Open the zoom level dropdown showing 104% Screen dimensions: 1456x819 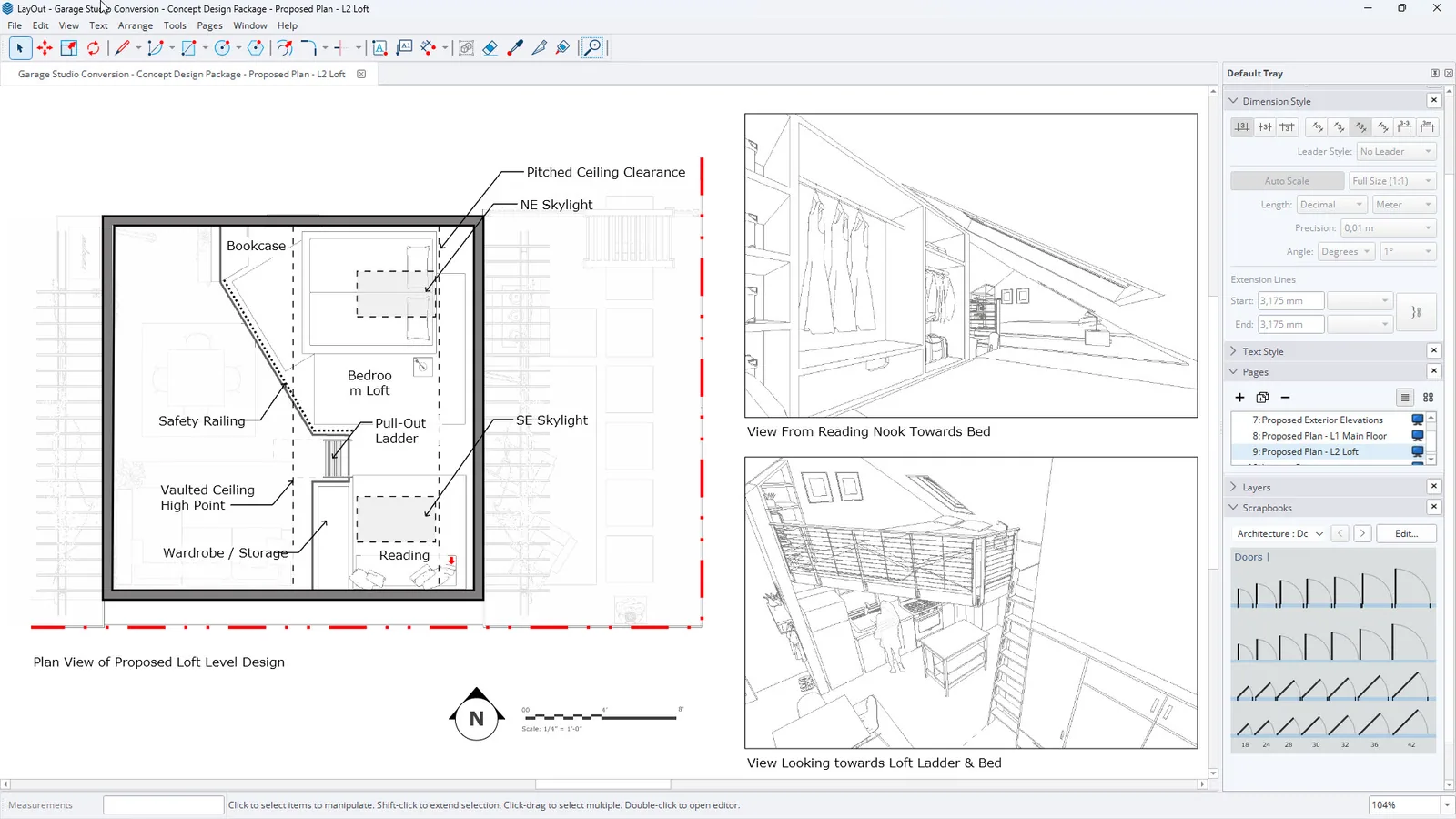point(1446,805)
